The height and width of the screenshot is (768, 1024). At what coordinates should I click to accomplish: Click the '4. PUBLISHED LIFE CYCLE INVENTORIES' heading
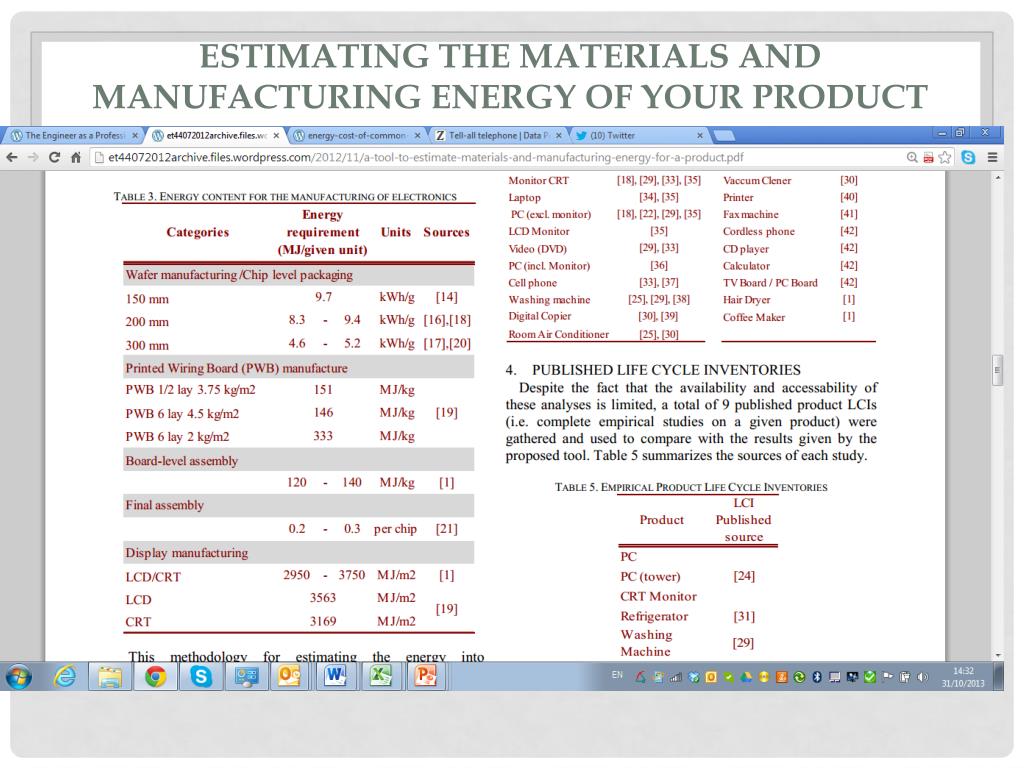tap(653, 370)
